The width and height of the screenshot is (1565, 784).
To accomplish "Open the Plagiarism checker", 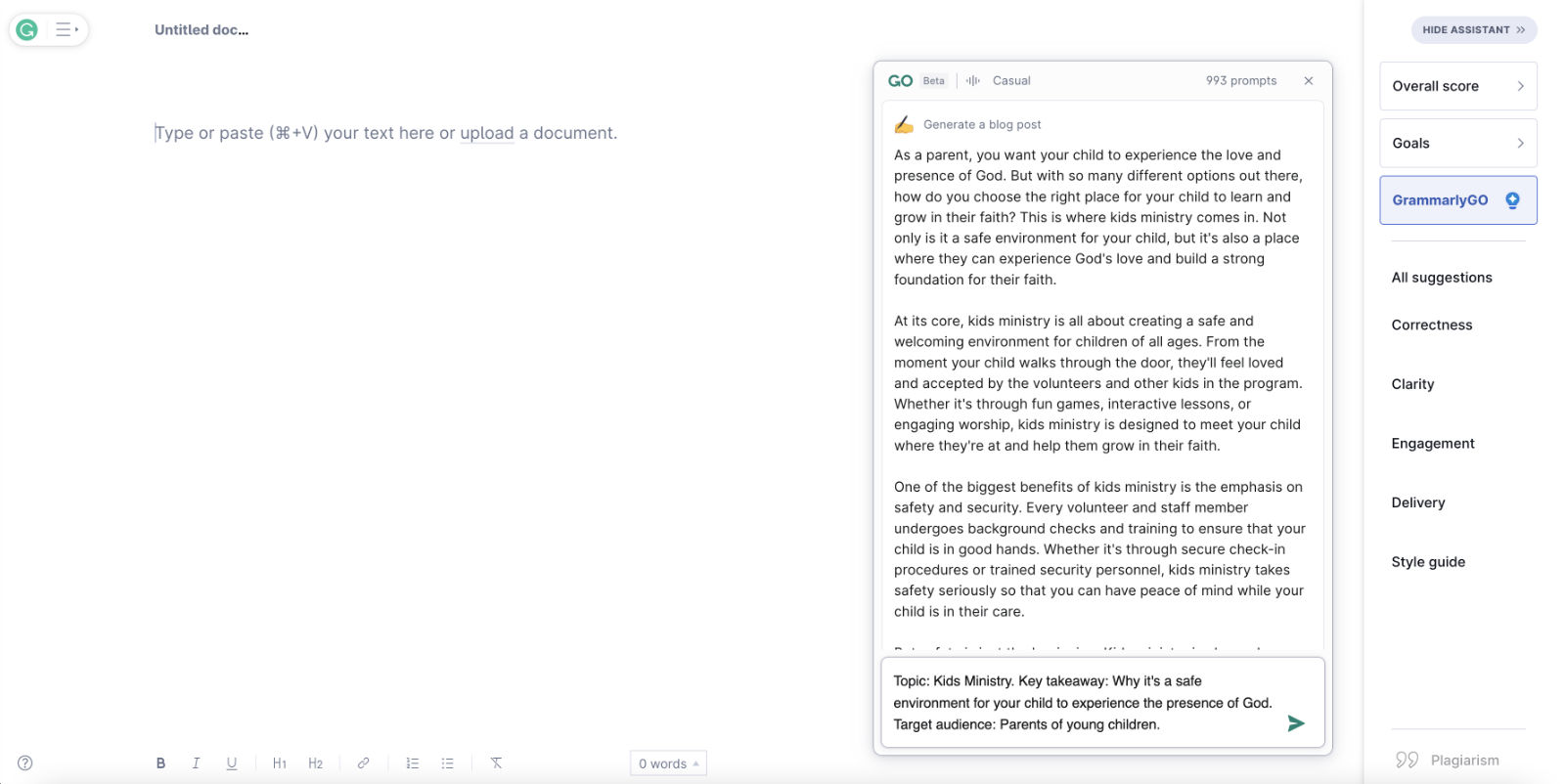I will point(1448,761).
